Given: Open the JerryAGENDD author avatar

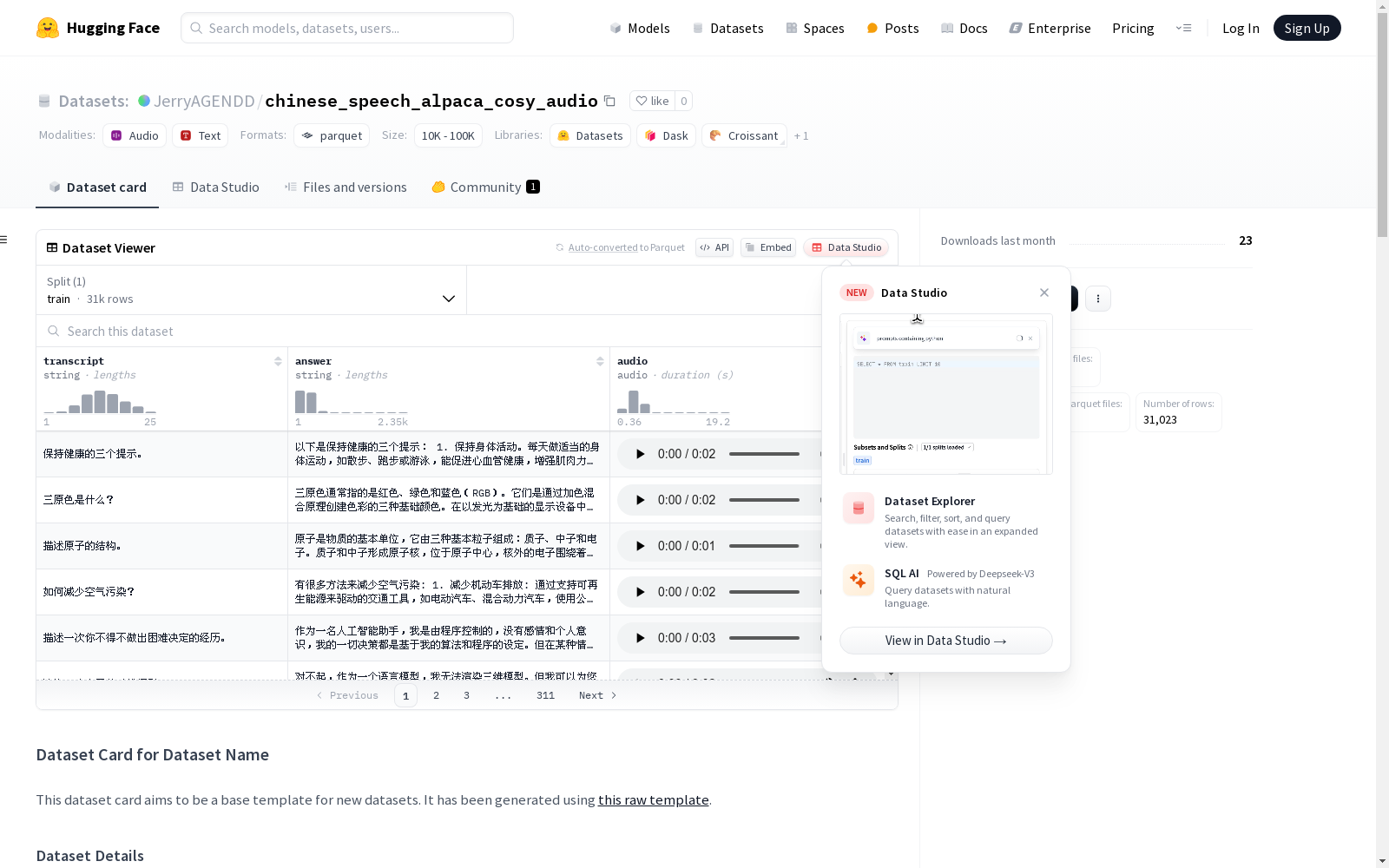Looking at the screenshot, I should coord(144,101).
